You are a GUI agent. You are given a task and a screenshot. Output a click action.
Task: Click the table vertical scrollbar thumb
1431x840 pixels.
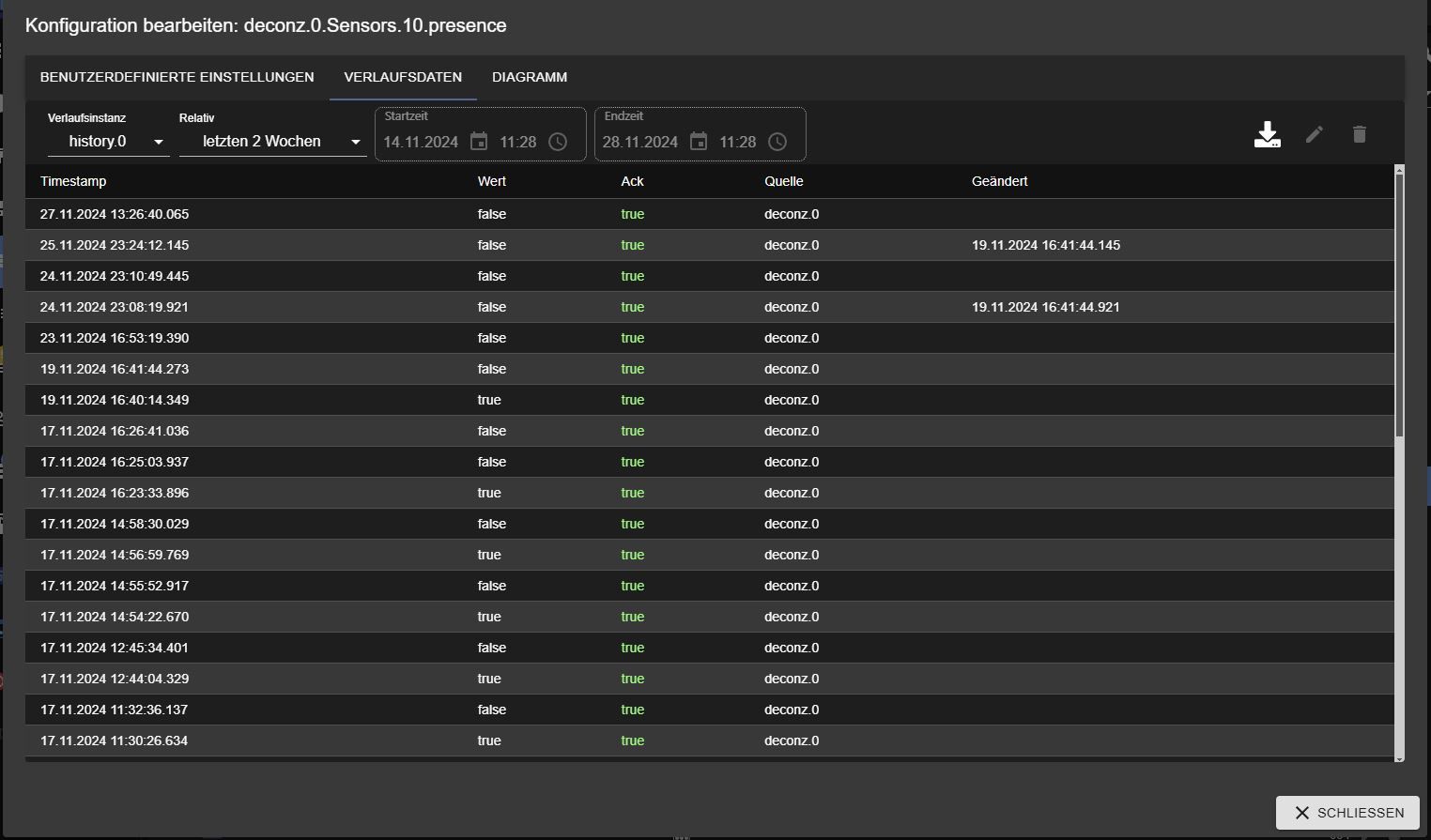(1399, 306)
